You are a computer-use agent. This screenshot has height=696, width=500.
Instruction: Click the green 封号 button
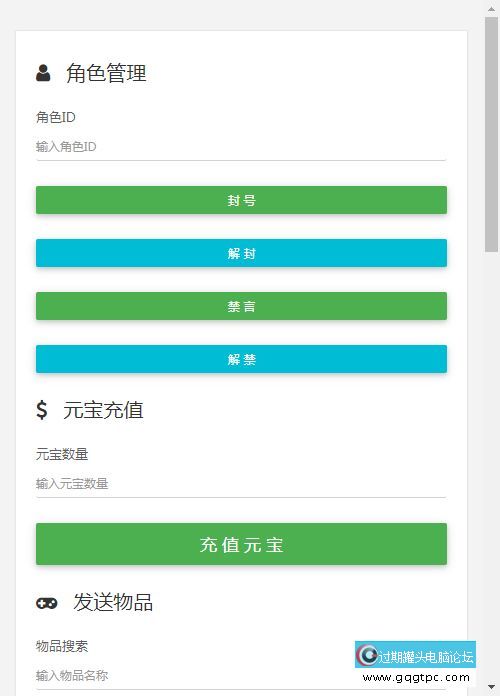241,200
